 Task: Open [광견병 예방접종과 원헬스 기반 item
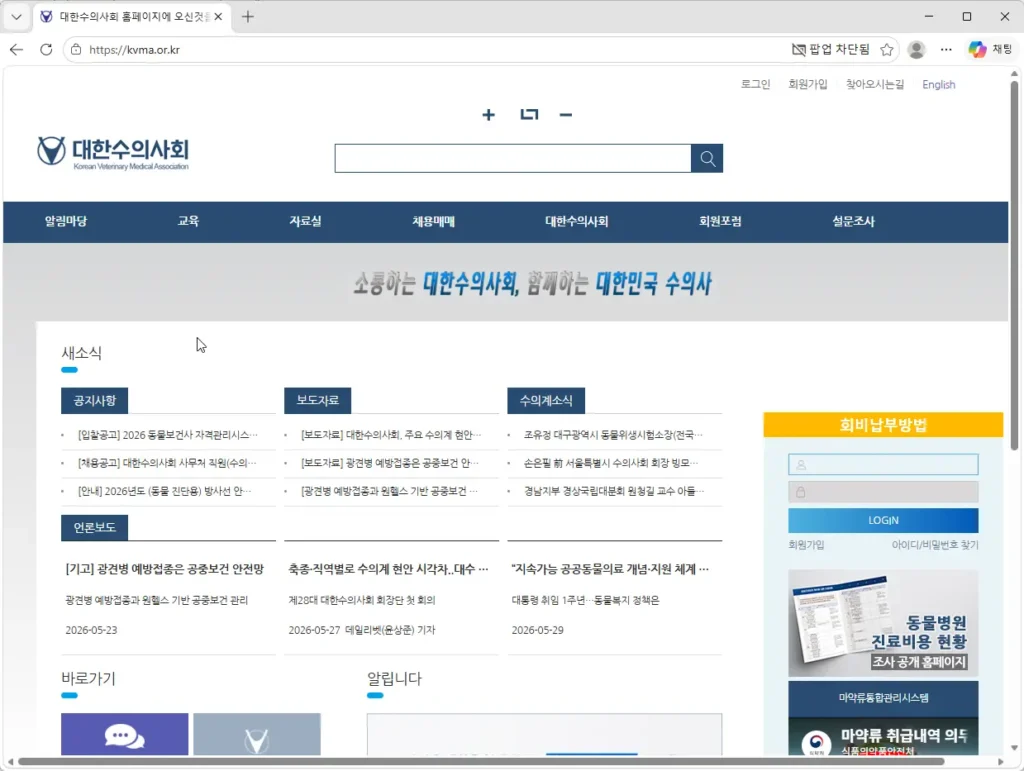click(389, 491)
